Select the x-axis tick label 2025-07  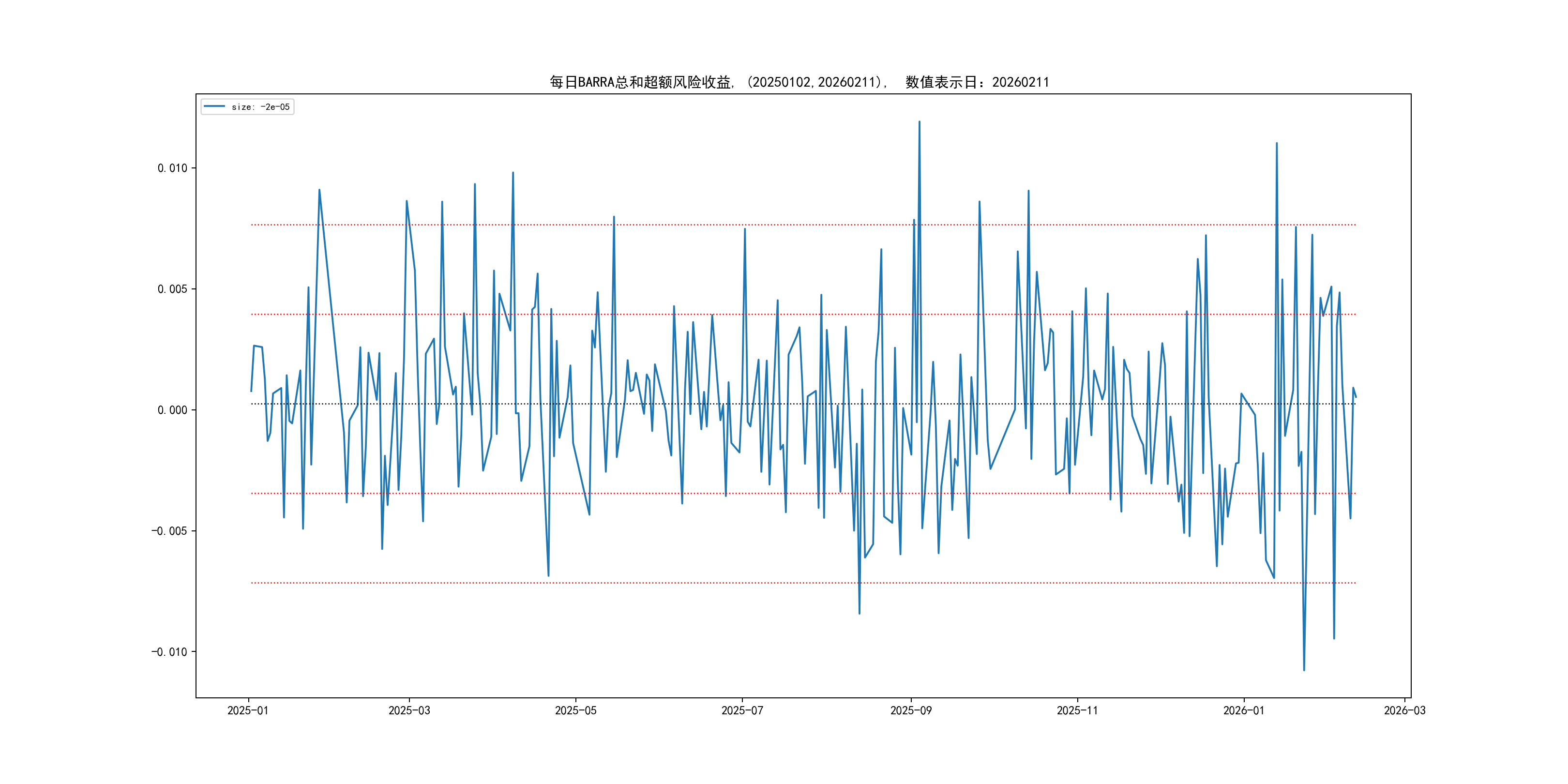point(742,710)
